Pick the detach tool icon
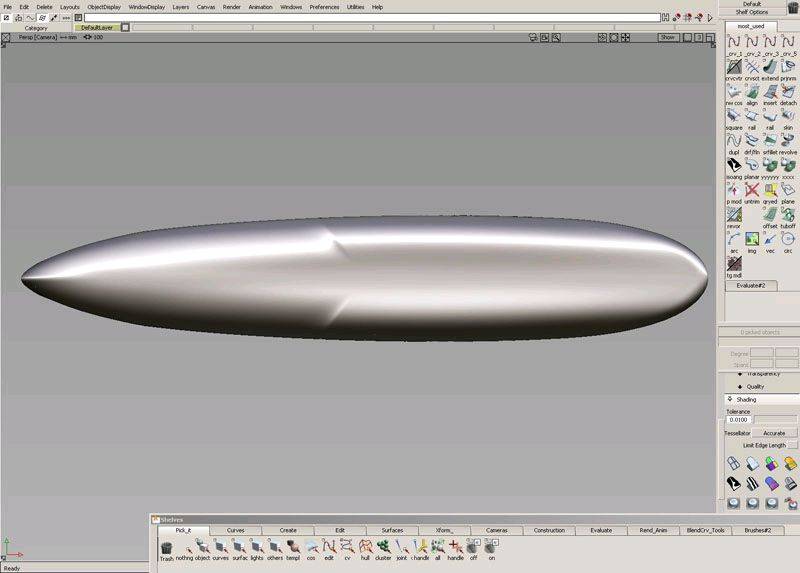 coord(788,90)
